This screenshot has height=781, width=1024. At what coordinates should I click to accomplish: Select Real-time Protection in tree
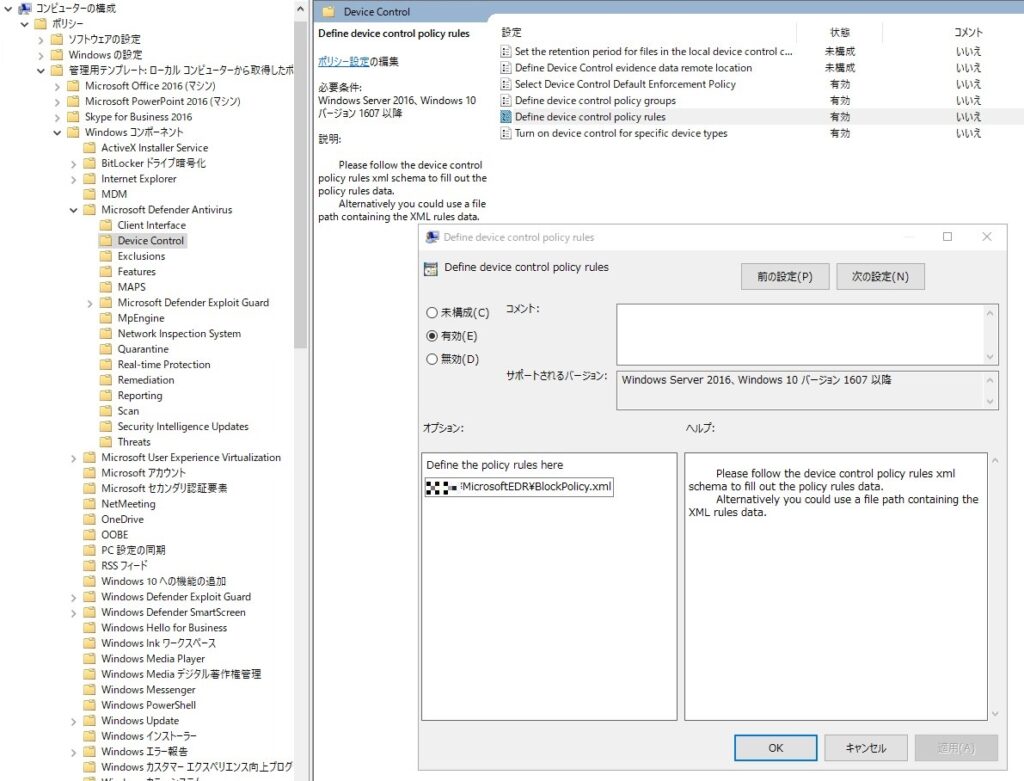[x=164, y=364]
